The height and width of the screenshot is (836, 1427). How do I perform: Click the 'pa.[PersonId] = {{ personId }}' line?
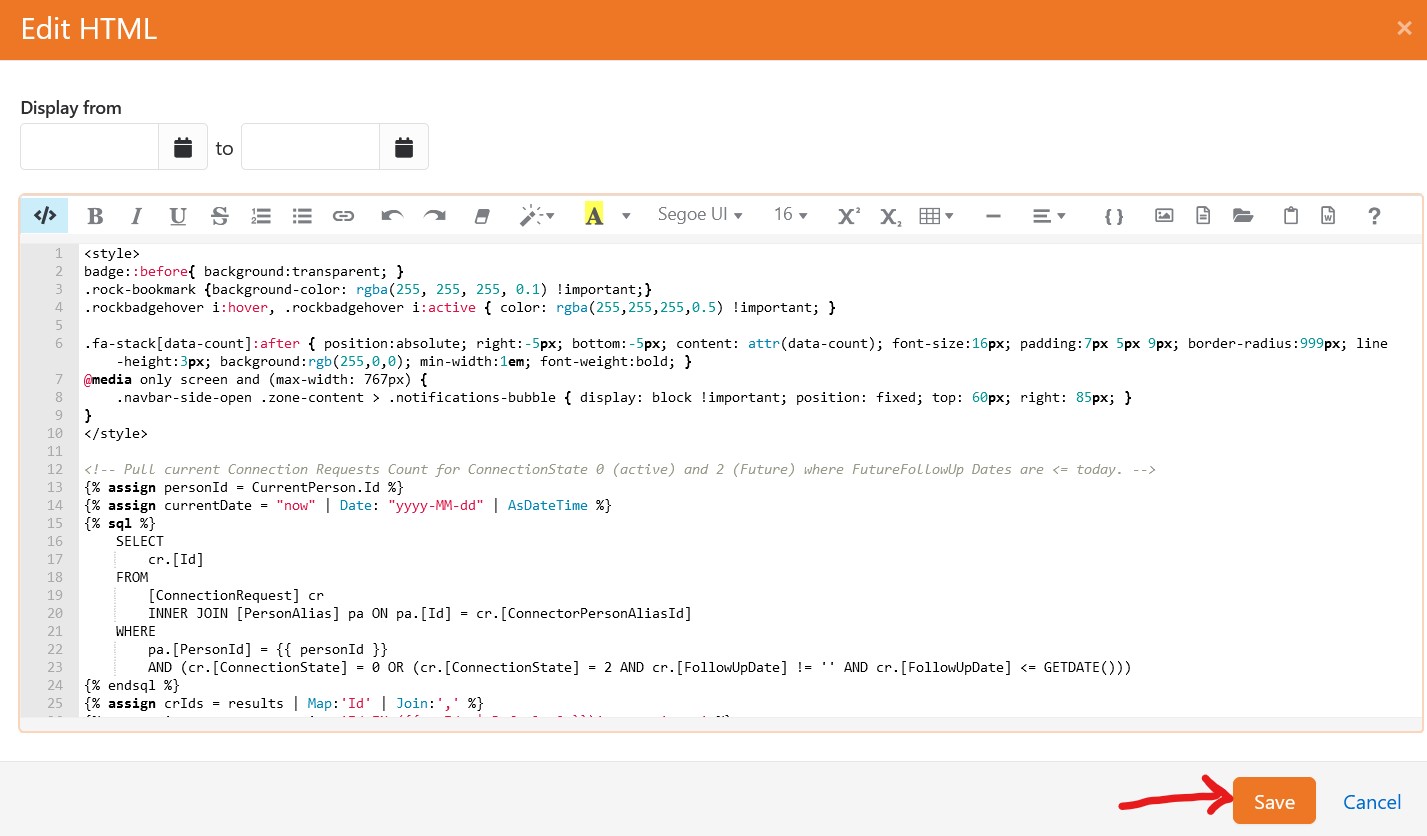[x=268, y=649]
